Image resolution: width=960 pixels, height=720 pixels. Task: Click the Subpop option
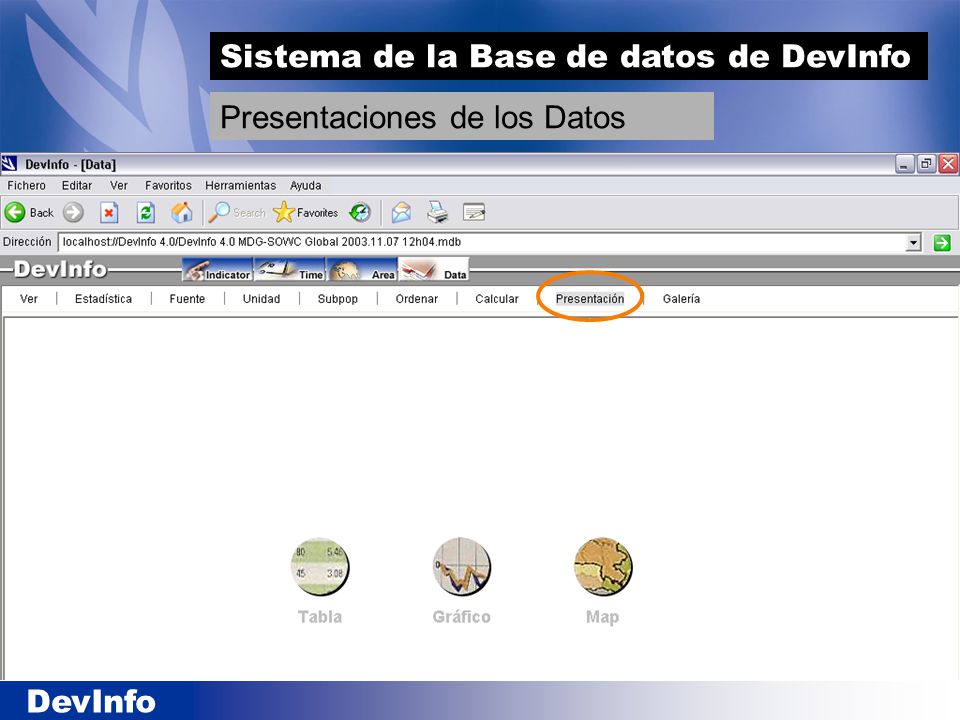(x=338, y=299)
